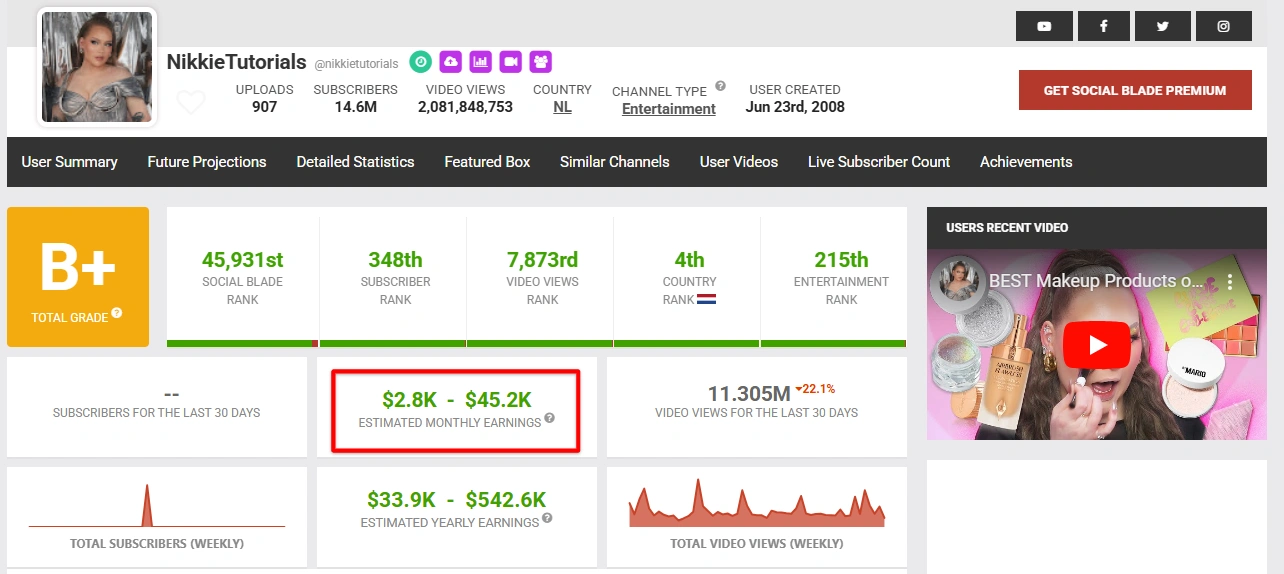Open the Similar Channels tab
Screen dimensions: 1284x574
tap(615, 162)
